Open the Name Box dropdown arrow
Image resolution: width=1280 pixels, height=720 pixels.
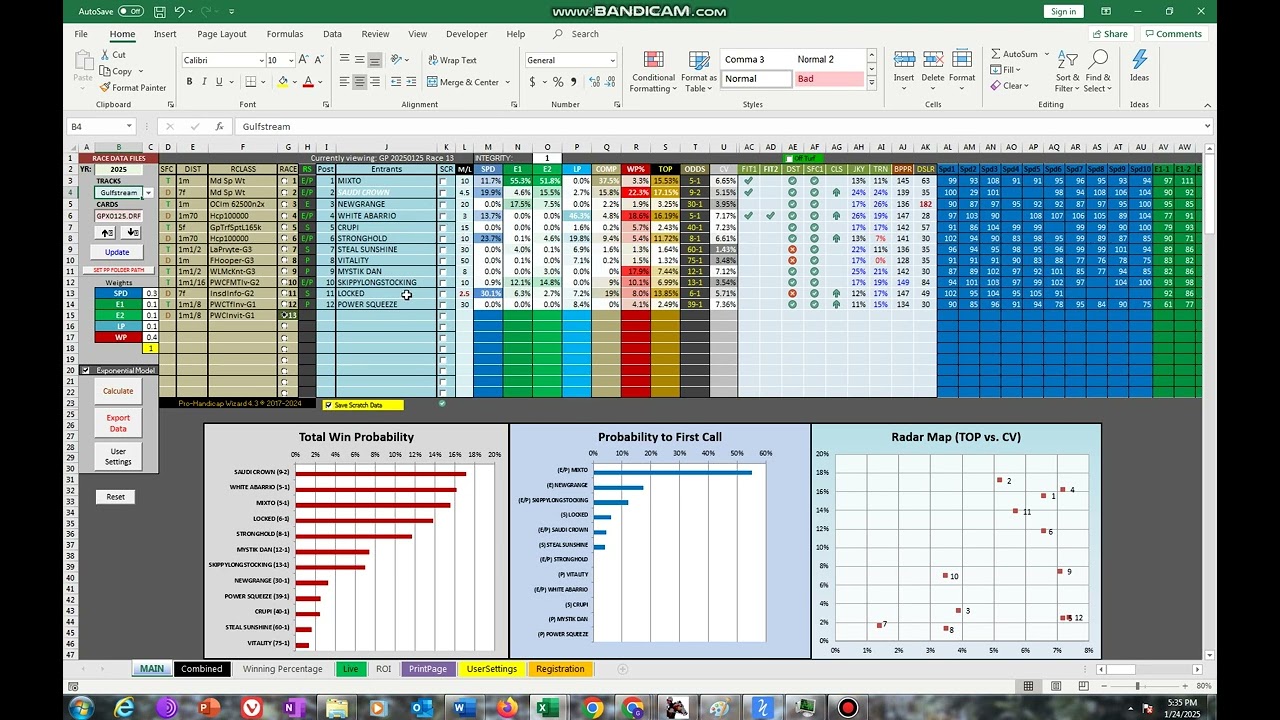tap(129, 126)
